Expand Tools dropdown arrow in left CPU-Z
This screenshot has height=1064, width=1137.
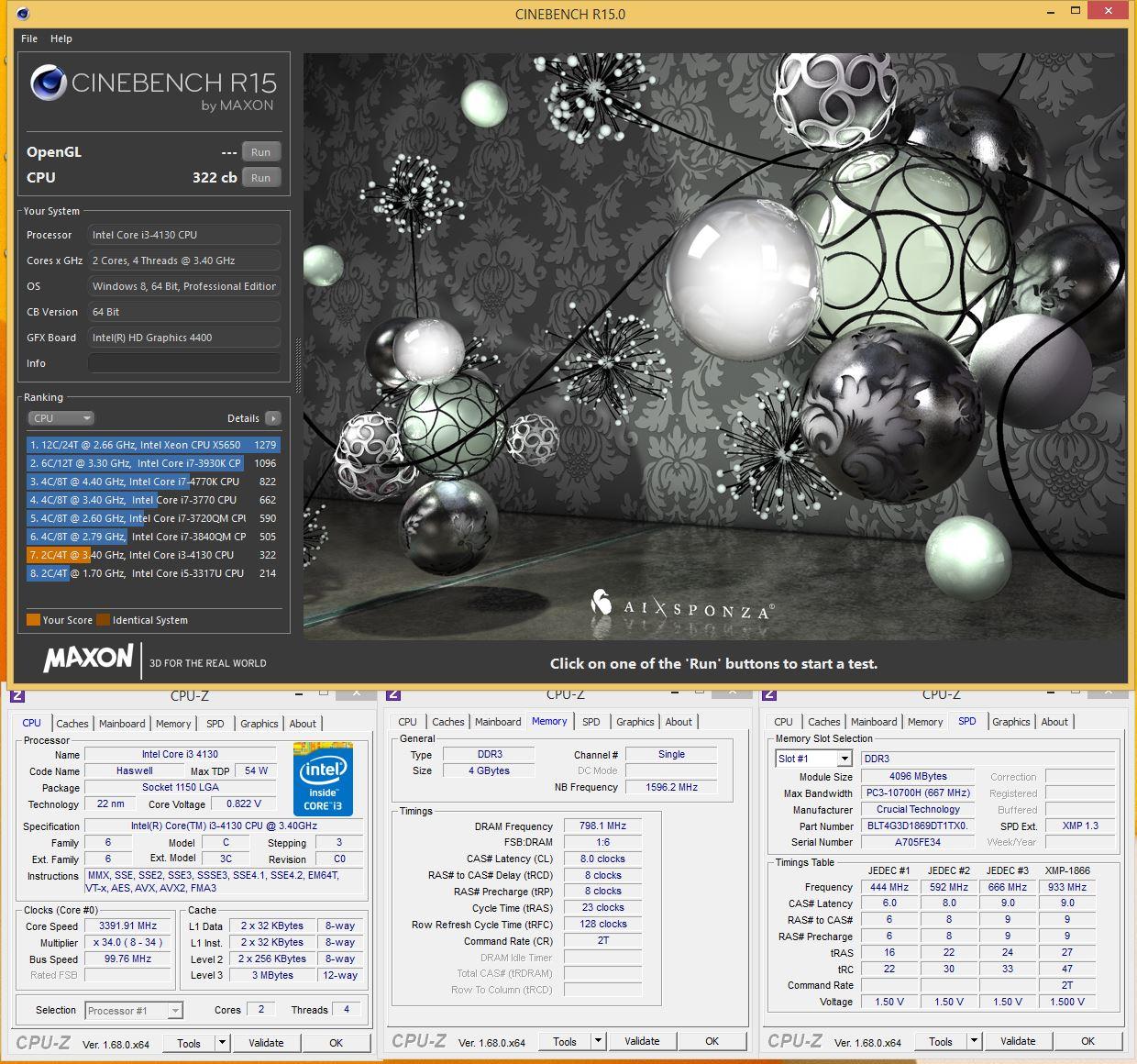[x=222, y=1043]
